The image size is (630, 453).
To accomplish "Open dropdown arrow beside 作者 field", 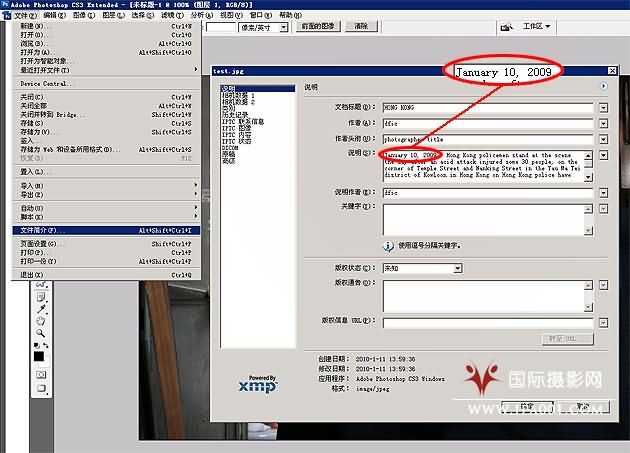I will [x=603, y=123].
